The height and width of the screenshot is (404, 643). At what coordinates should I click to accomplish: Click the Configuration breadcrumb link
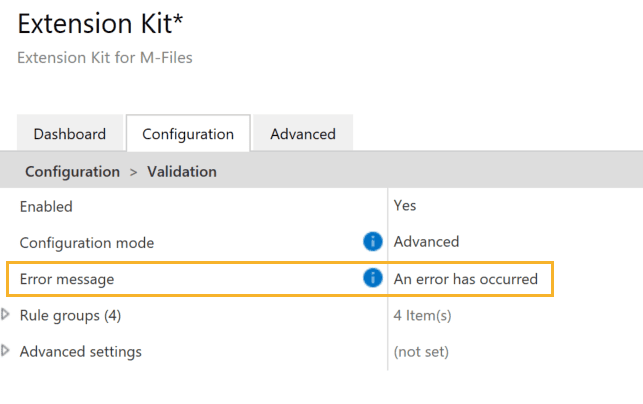click(x=72, y=172)
